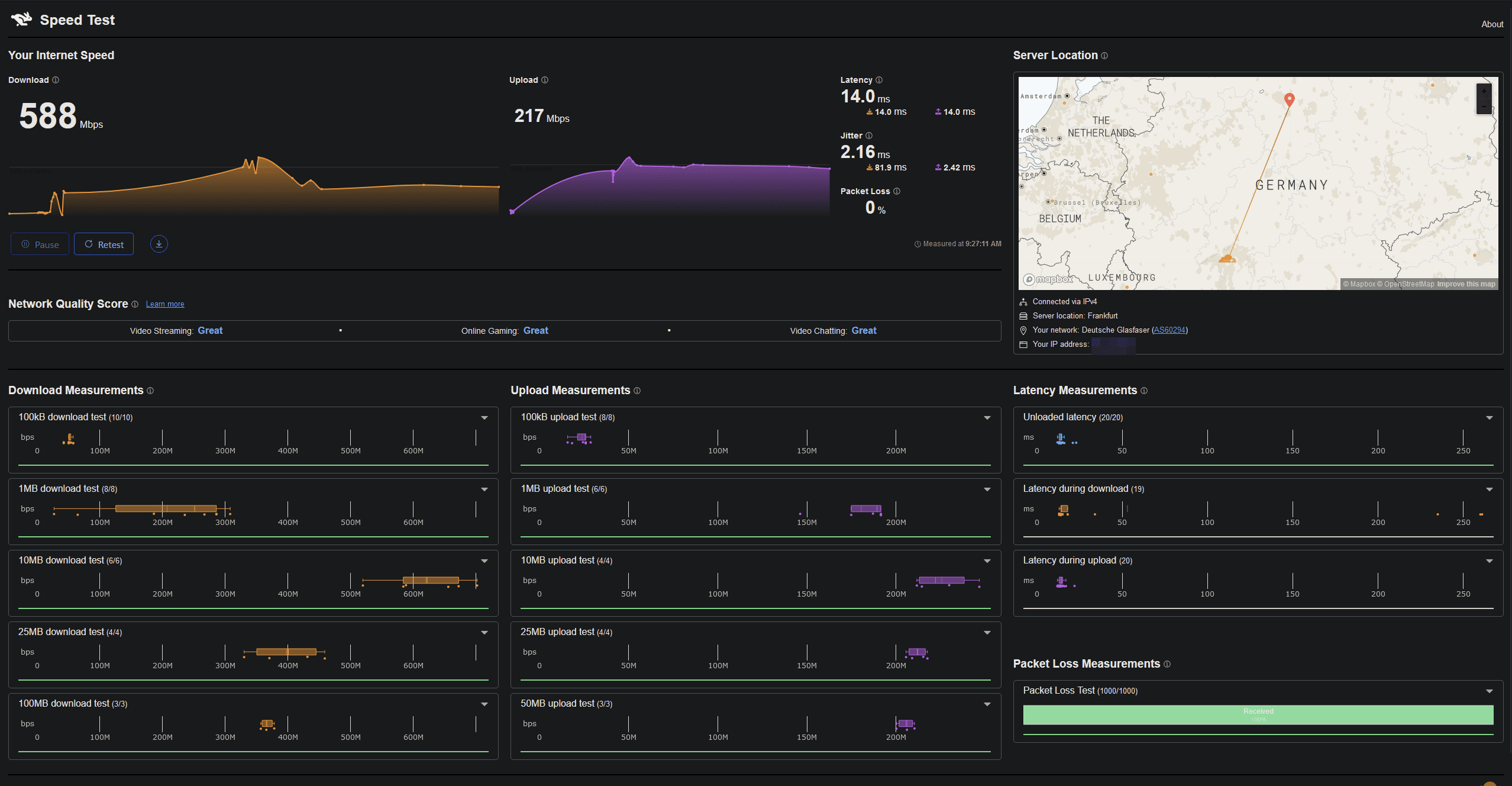Open the About link
The image size is (1512, 786).
[1492, 24]
